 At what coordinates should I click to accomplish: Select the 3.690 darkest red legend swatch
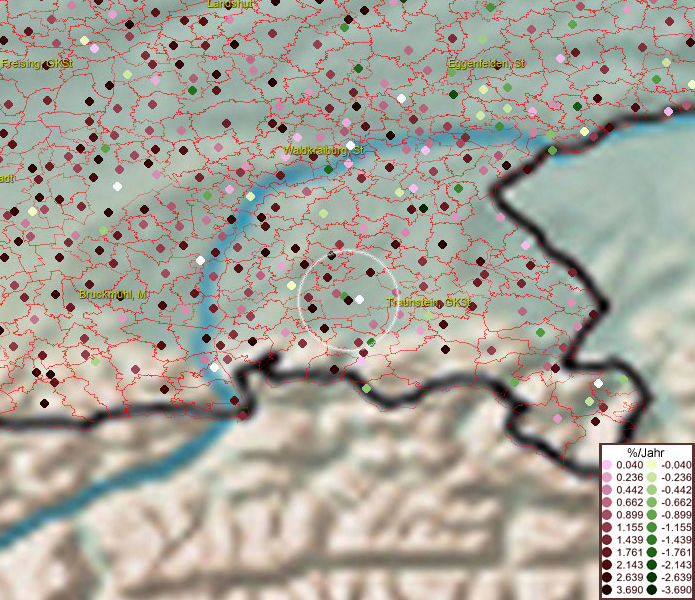(608, 591)
